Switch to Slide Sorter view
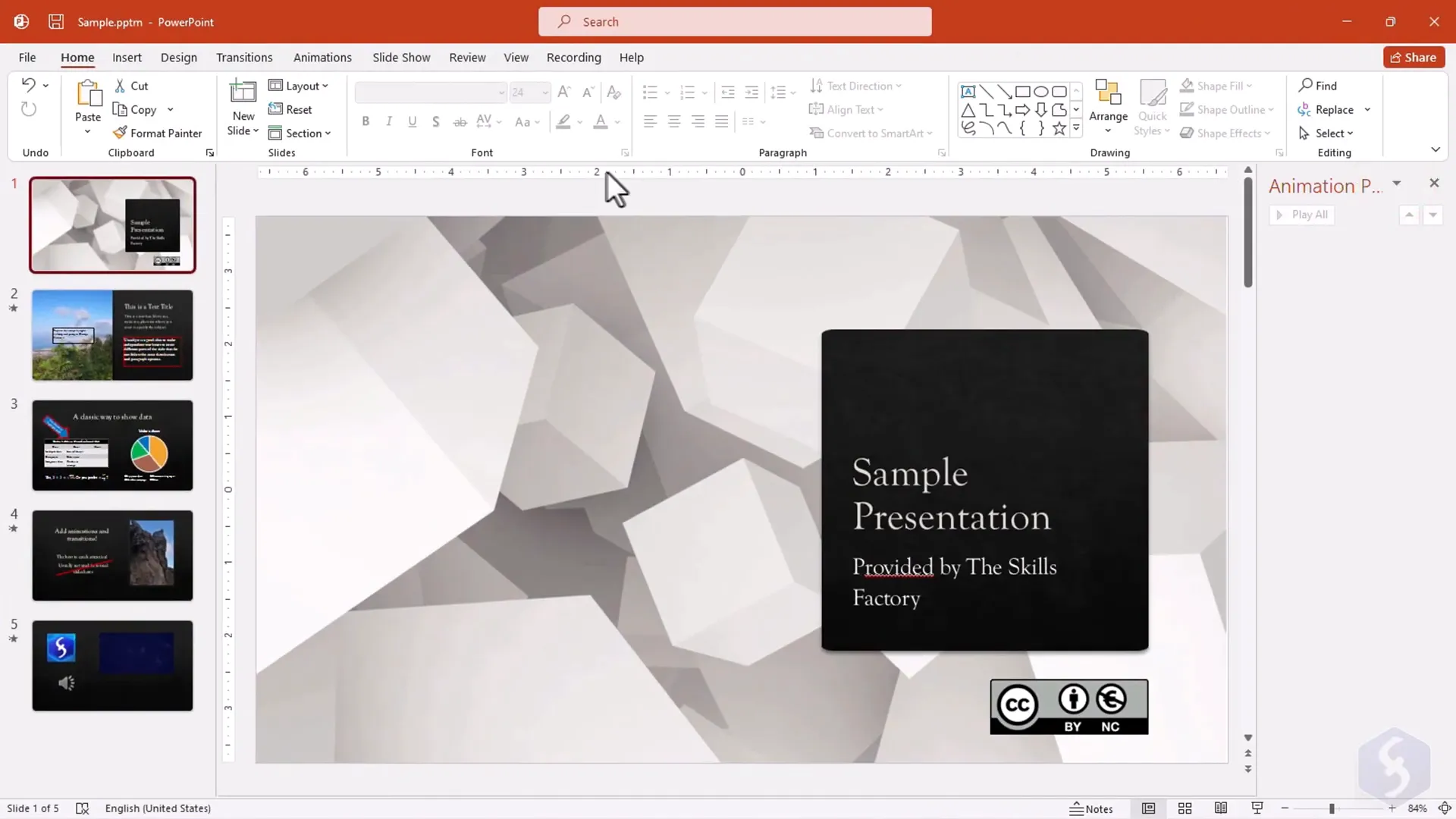Screen dimensions: 1456x819 [1185, 808]
